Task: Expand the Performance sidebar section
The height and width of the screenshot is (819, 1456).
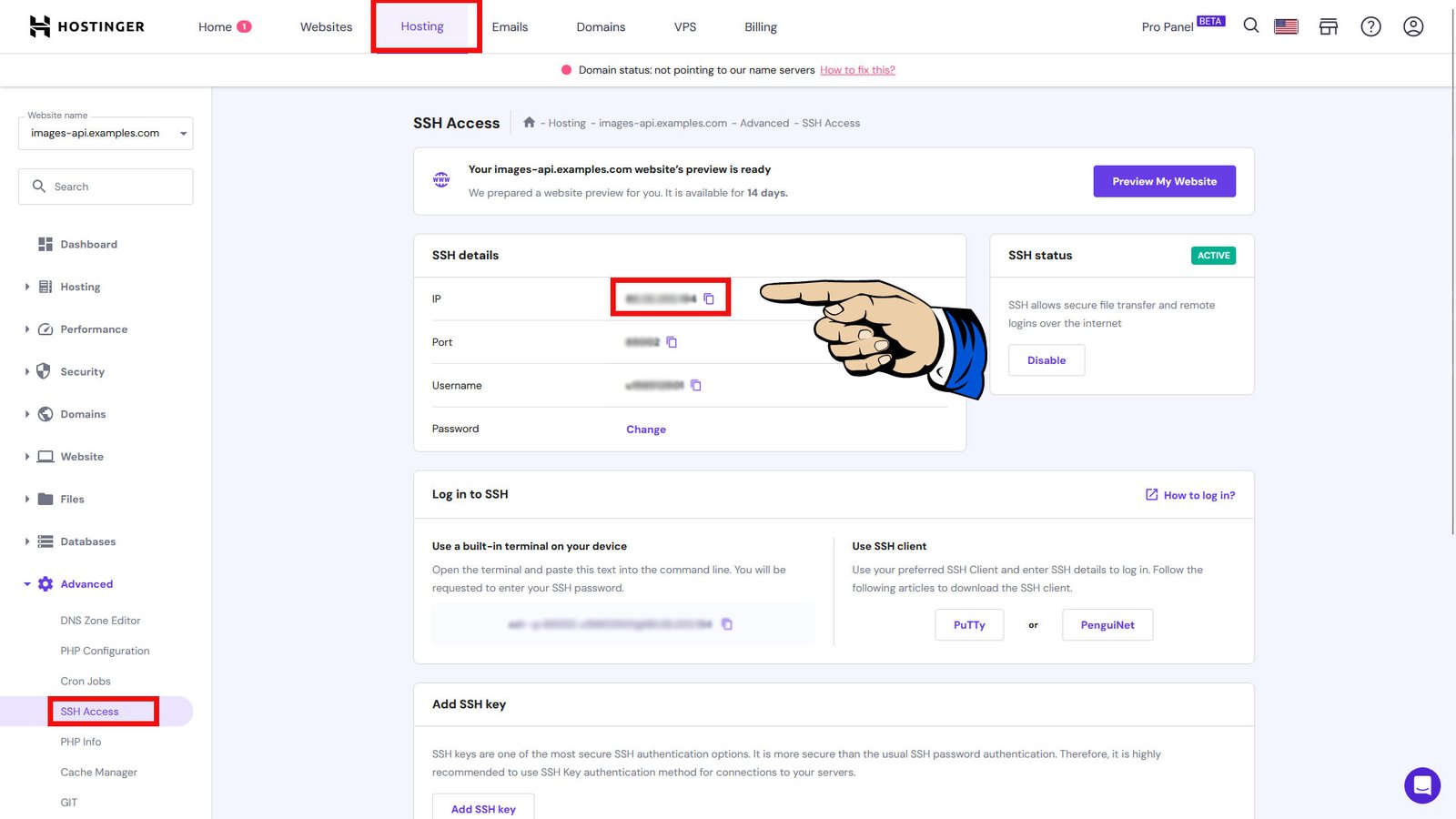Action: coord(93,329)
